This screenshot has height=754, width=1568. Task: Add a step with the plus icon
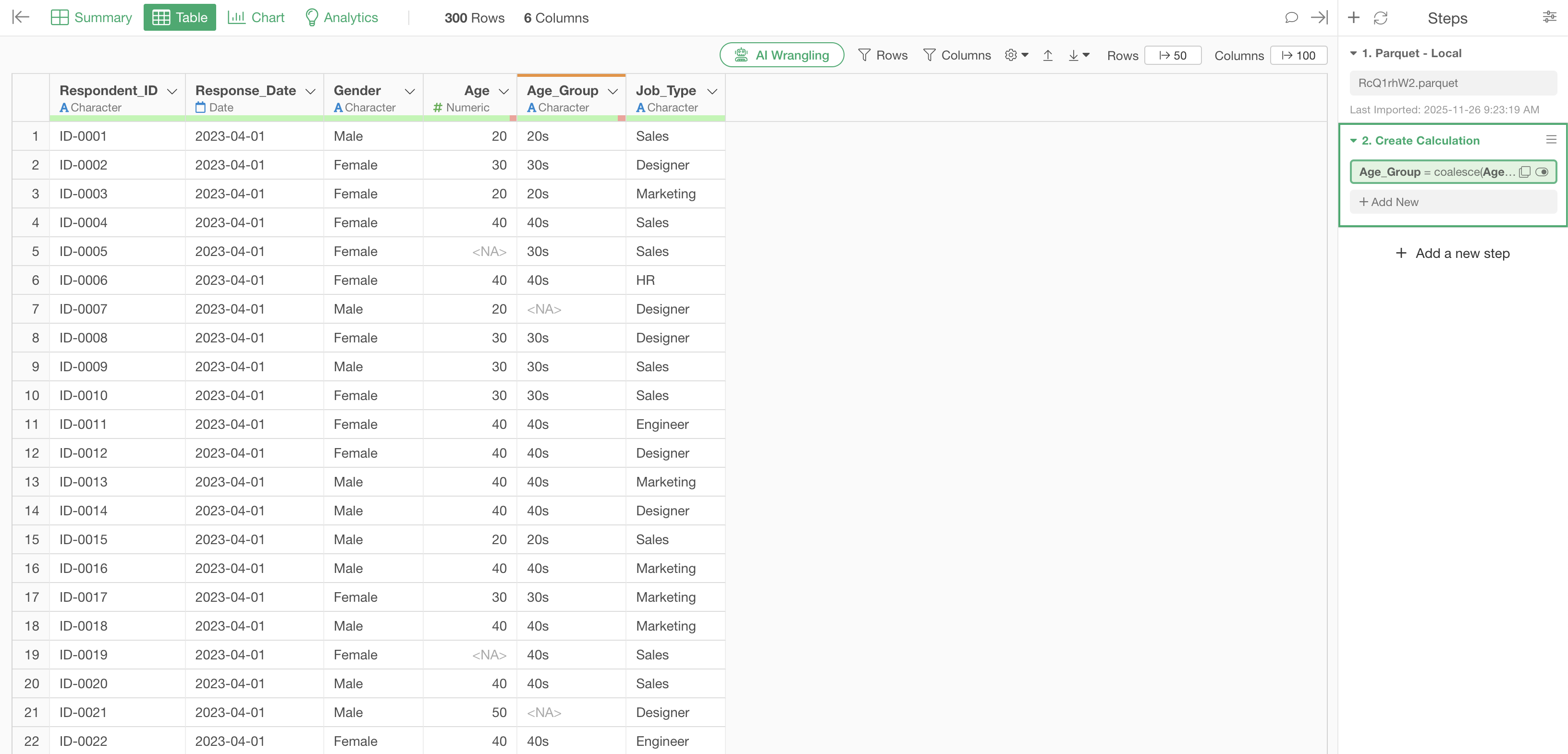1354,18
